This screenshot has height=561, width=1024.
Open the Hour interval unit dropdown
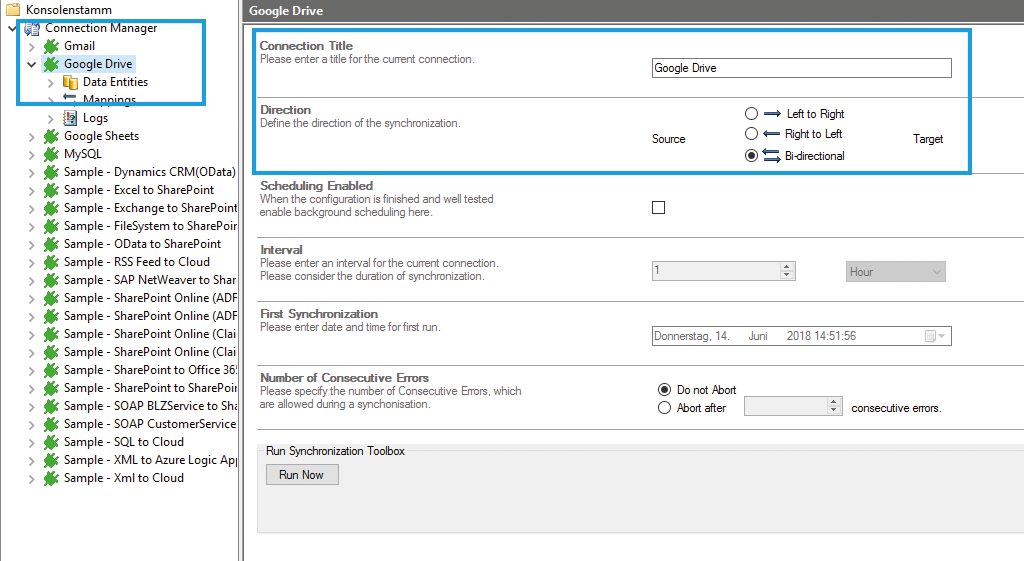coord(896,272)
